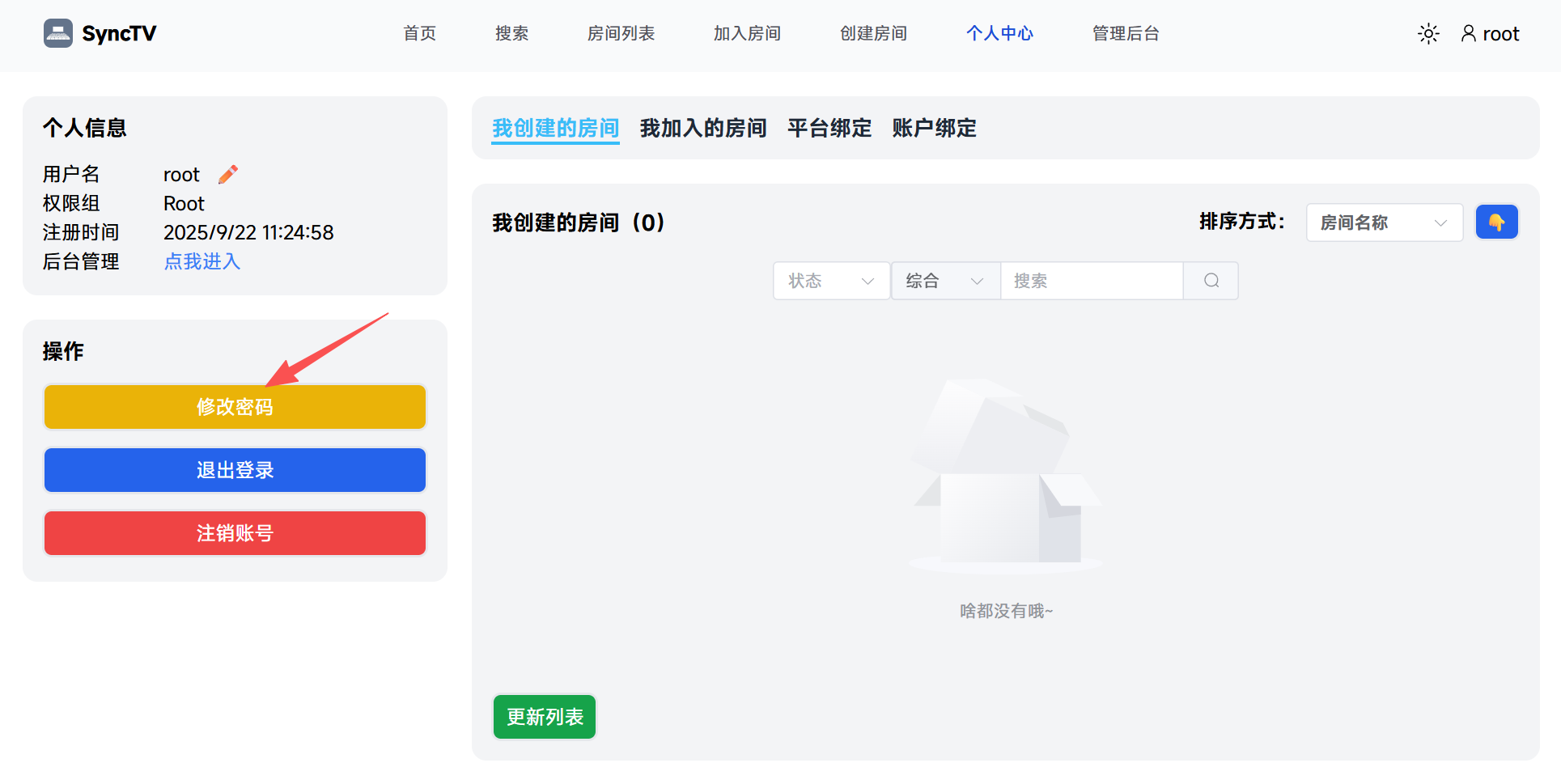Open the 综合 search type dropdown
Image resolution: width=1561 pixels, height=784 pixels.
(946, 281)
